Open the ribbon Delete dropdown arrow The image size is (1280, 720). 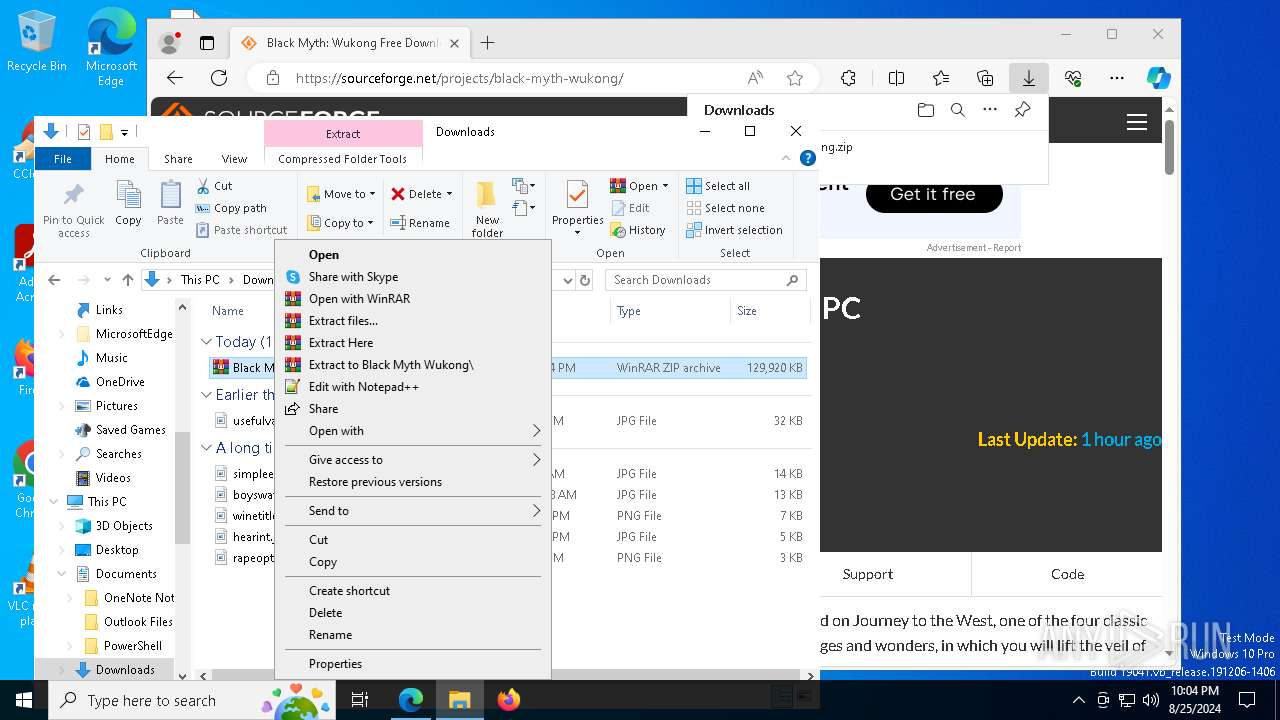(449, 194)
